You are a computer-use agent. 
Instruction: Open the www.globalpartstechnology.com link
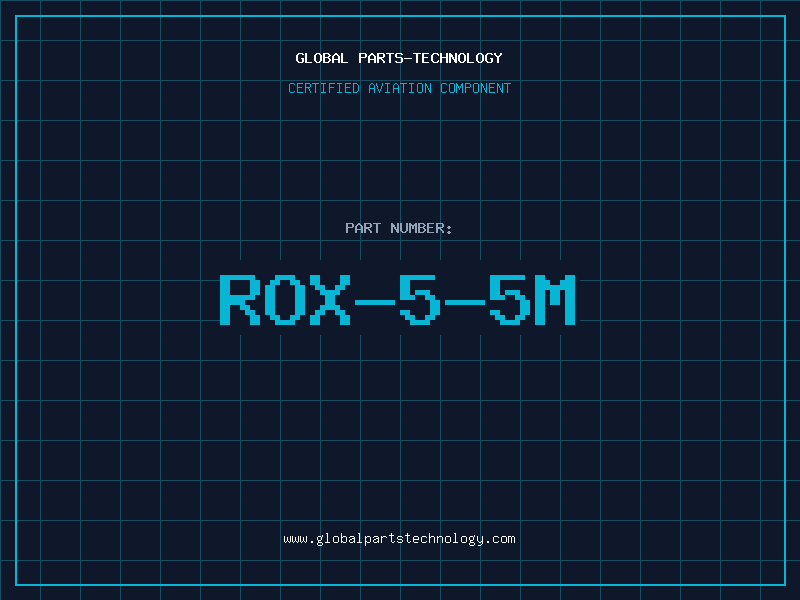399,539
